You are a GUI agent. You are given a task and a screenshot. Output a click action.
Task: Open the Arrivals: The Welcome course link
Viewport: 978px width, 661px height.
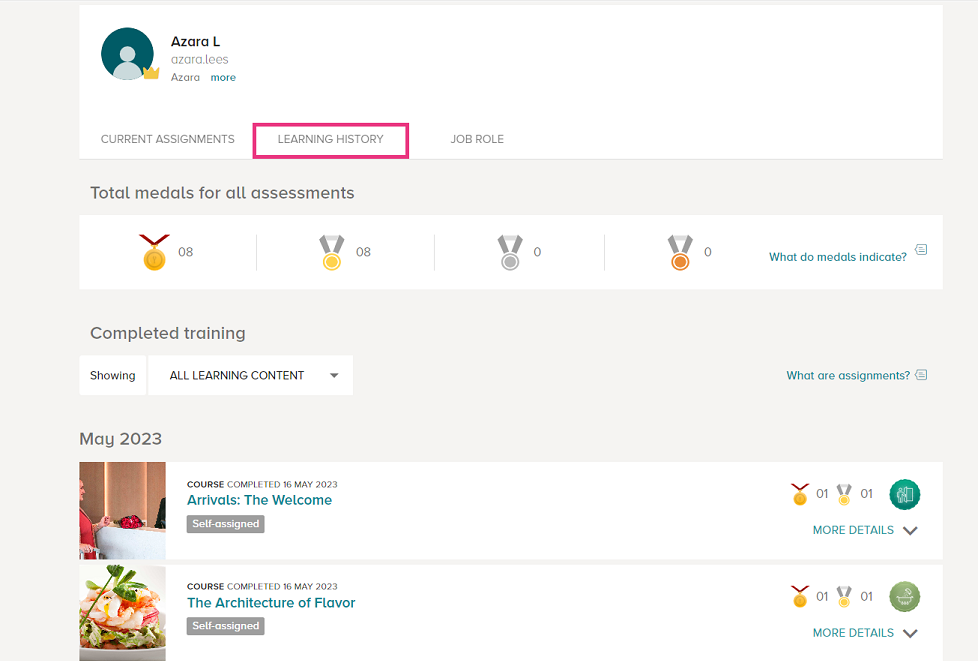coord(259,500)
